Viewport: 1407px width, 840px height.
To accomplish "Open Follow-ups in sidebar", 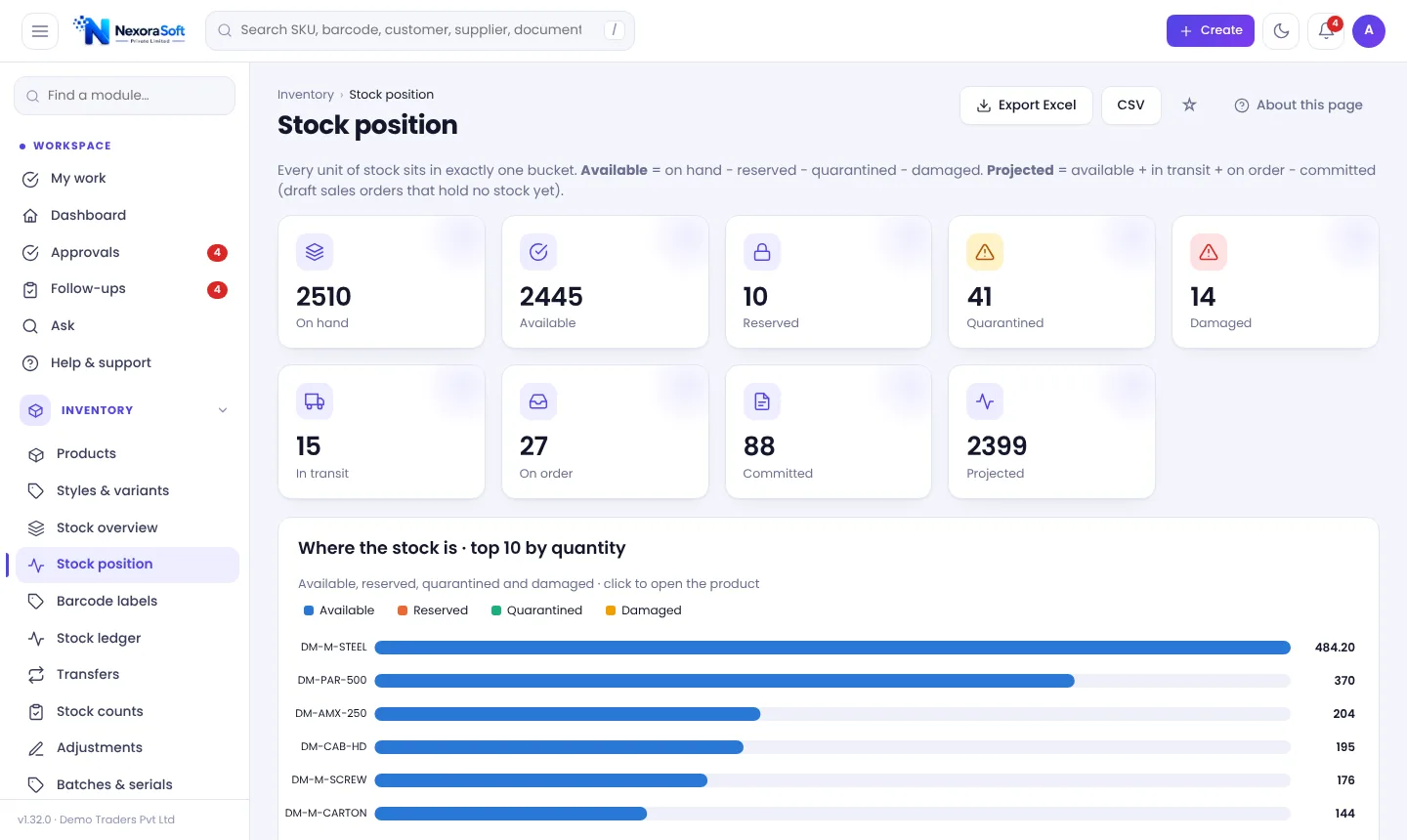I will point(124,289).
